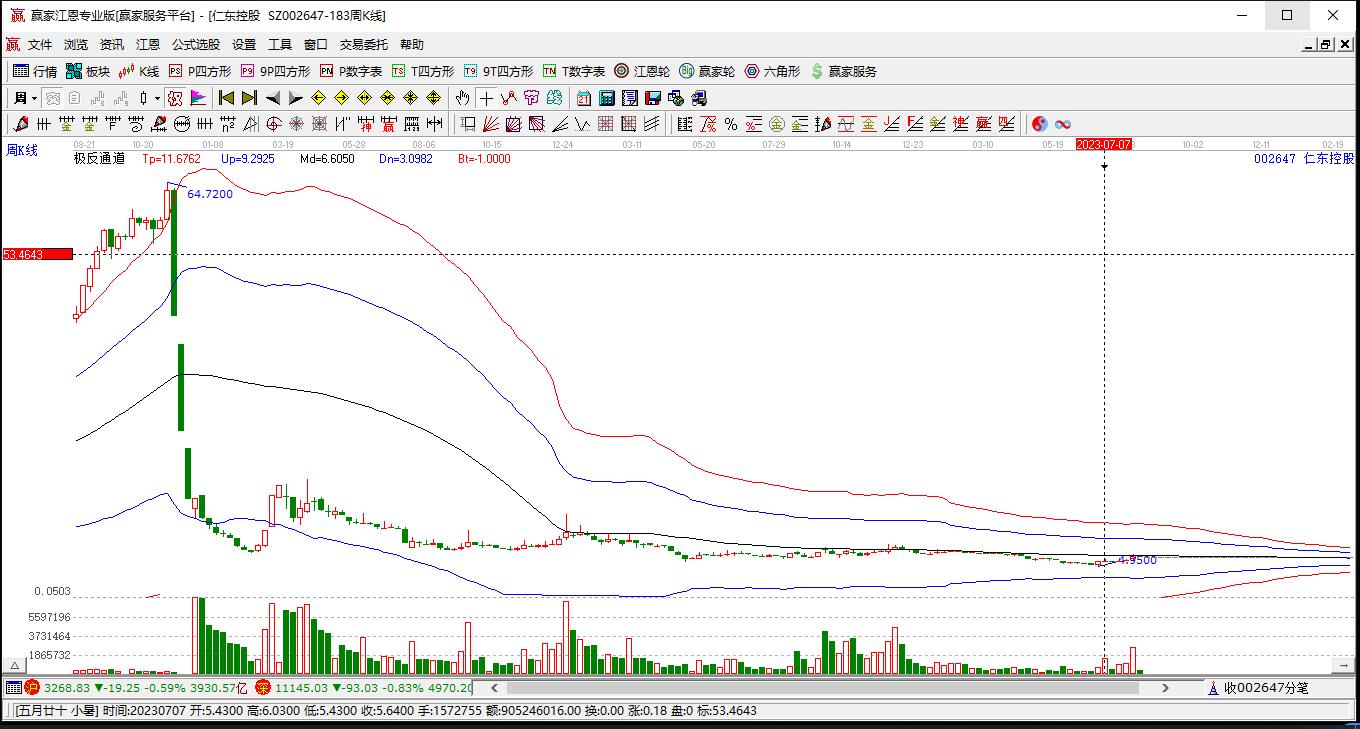Open the P数字表 tool
Image resolution: width=1360 pixels, height=729 pixels.
(x=351, y=71)
